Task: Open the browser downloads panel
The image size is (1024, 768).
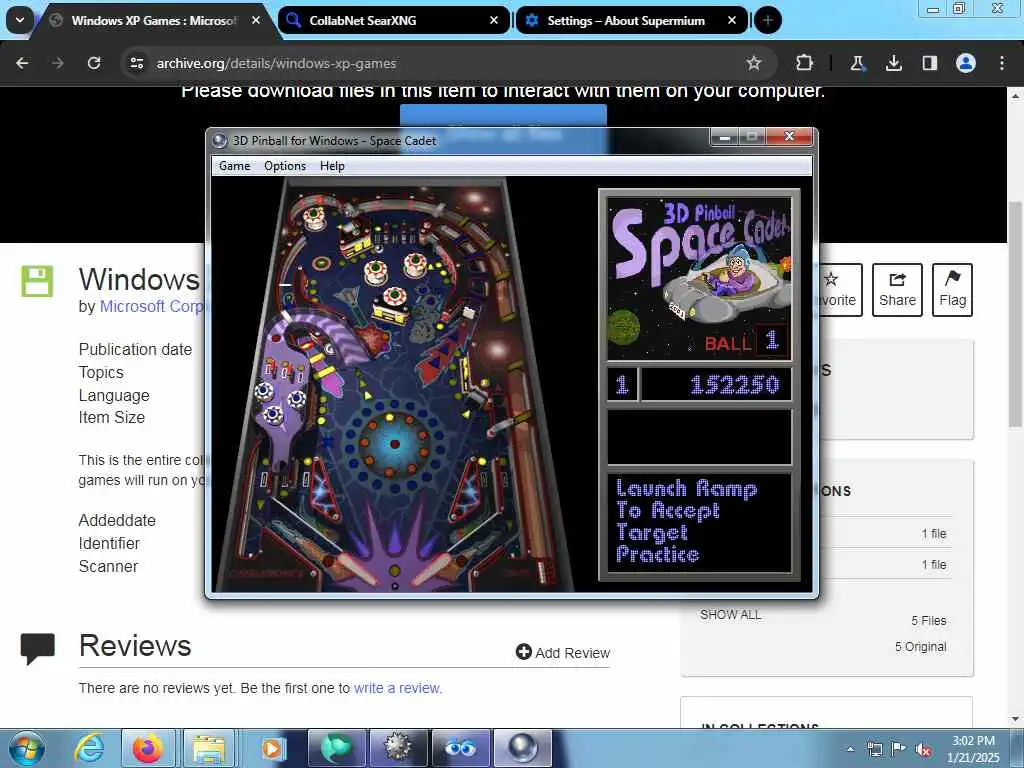Action: coord(893,63)
